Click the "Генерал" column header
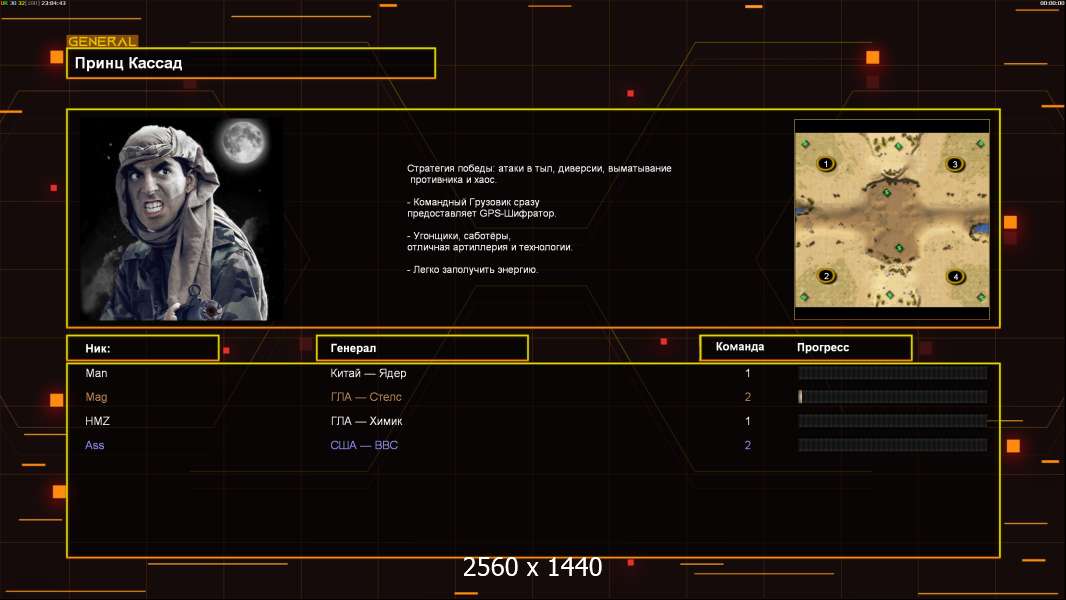Viewport: 1066px width, 600px height. pos(422,348)
